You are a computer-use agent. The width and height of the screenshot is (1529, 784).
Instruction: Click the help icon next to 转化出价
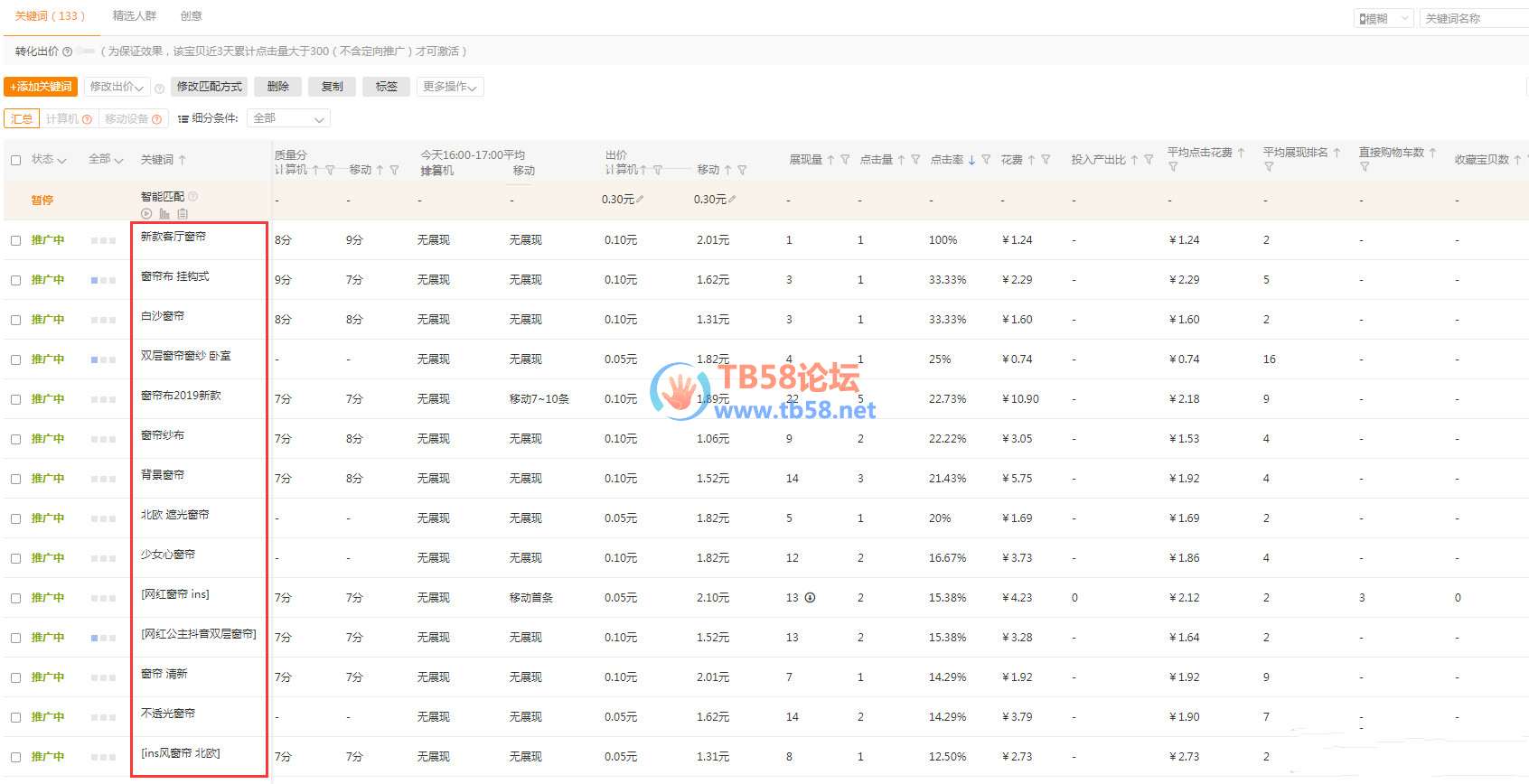pos(67,51)
